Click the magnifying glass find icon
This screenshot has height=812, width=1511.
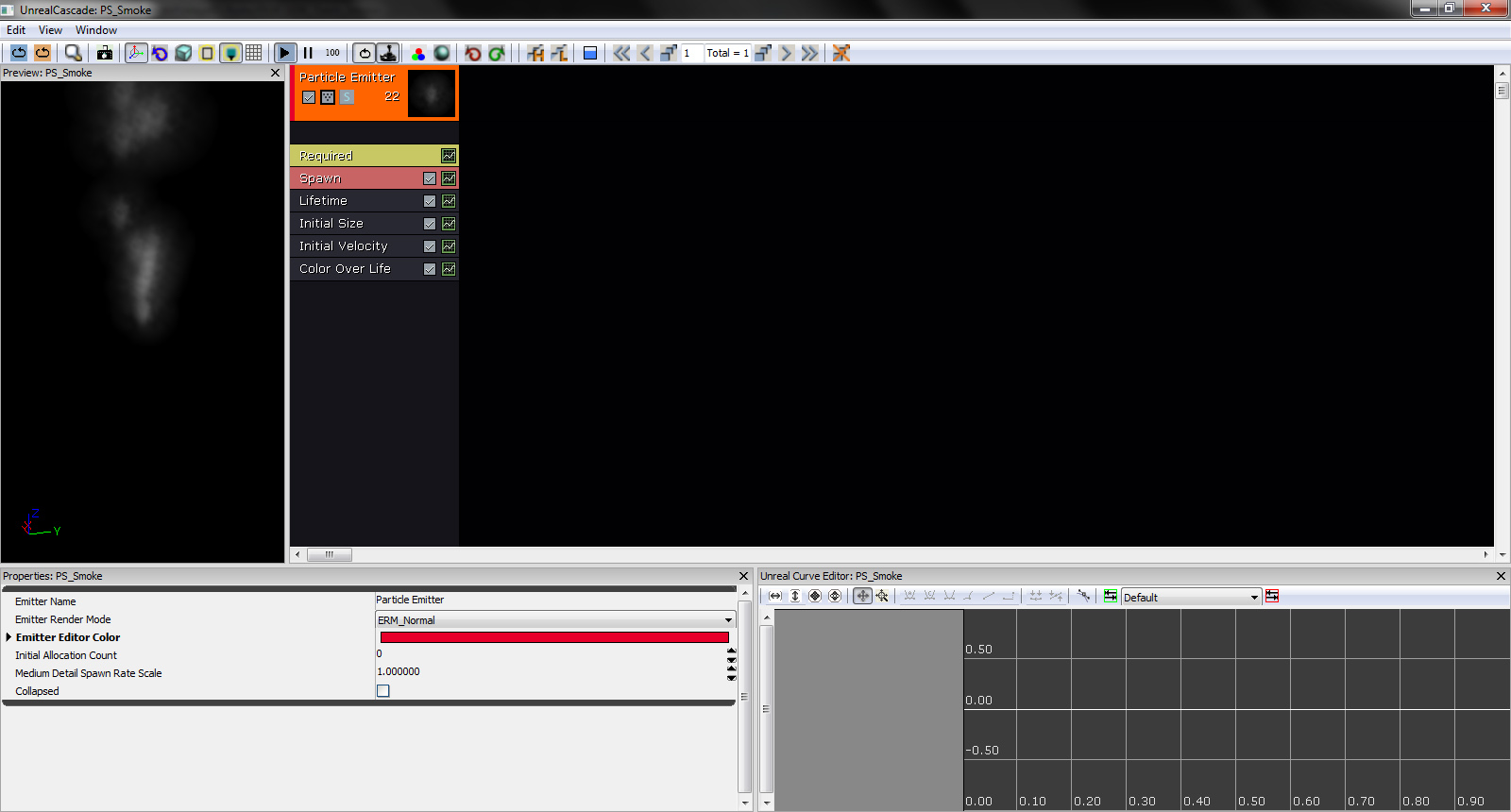click(x=73, y=53)
